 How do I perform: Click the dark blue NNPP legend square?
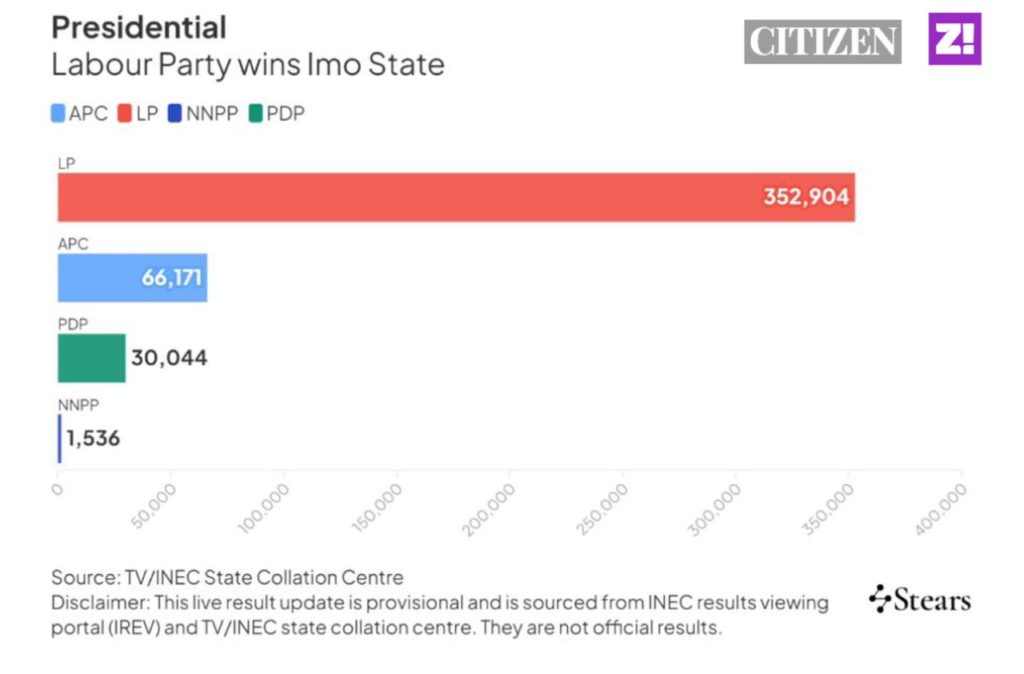coord(175,114)
